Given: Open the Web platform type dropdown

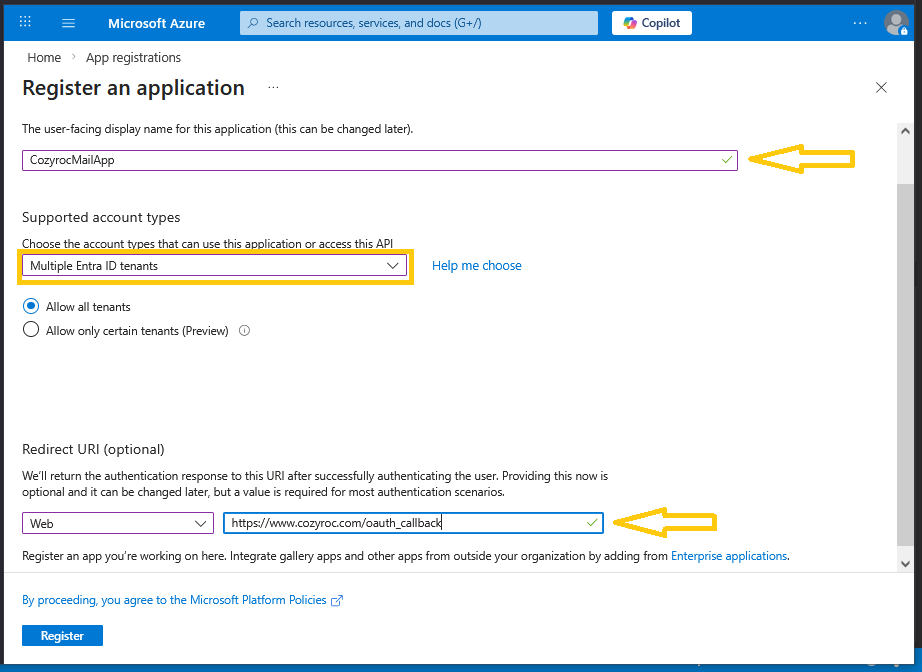Looking at the screenshot, I should coord(118,523).
